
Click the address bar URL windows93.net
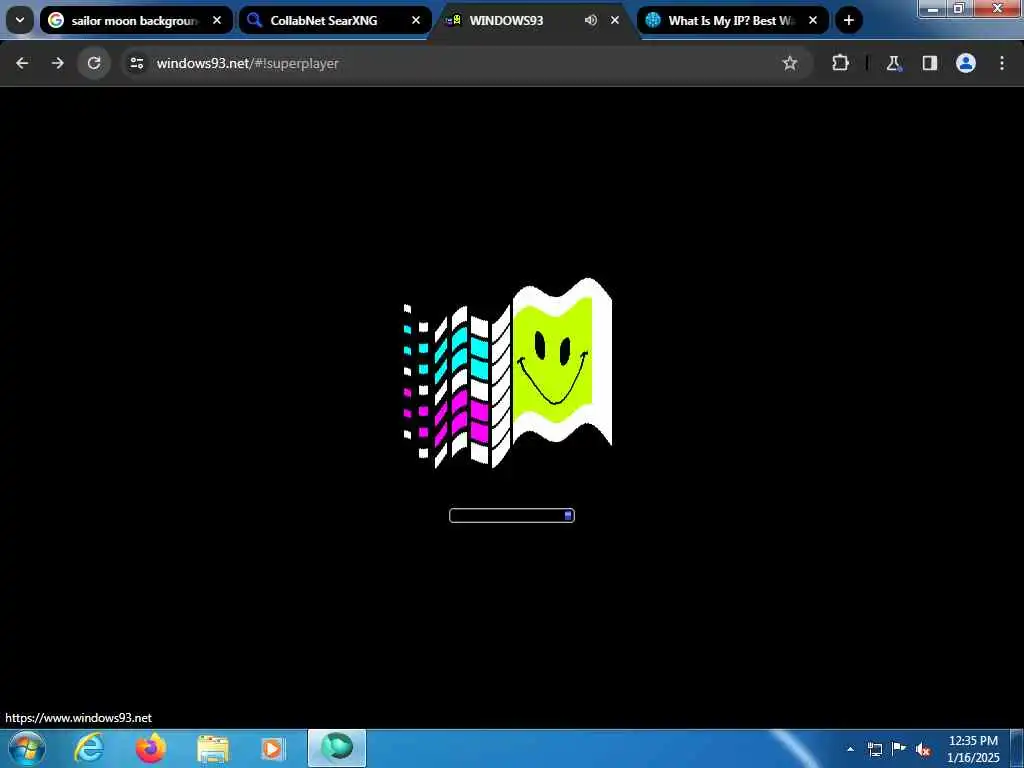(248, 63)
